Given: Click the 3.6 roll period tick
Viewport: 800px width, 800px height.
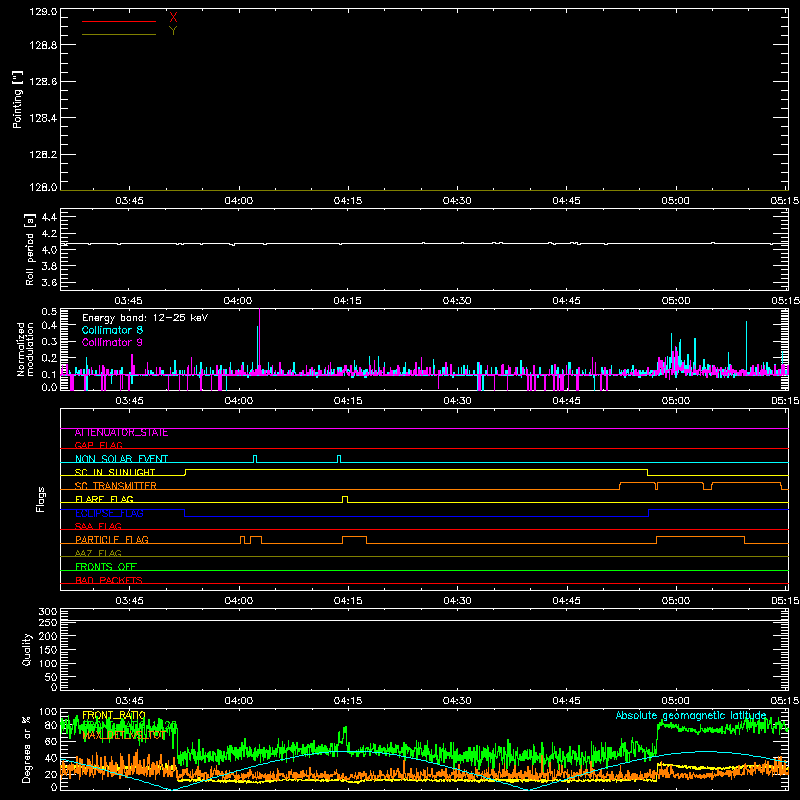Looking at the screenshot, I should coord(49,282).
